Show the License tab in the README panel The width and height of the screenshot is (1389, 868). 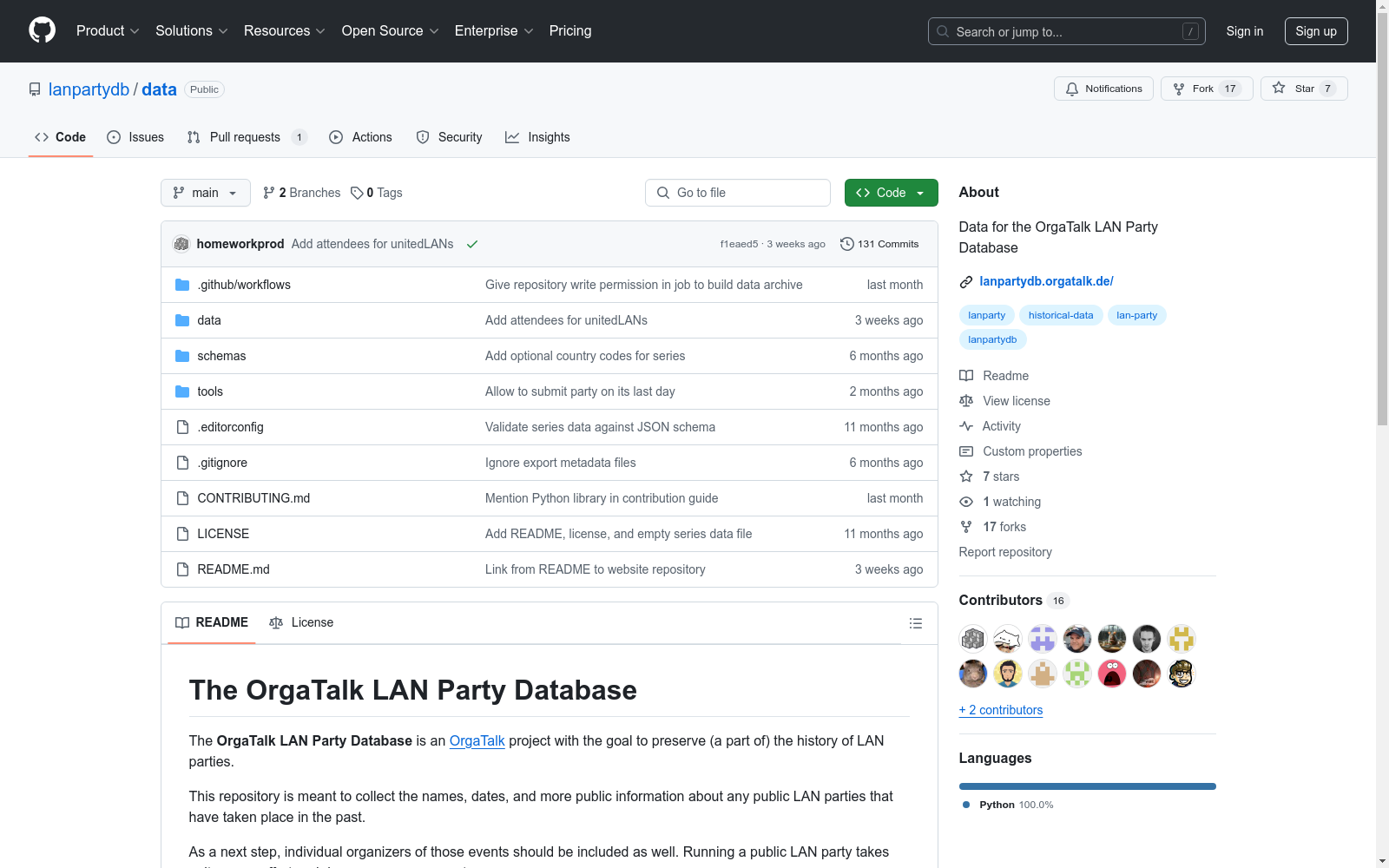(301, 622)
